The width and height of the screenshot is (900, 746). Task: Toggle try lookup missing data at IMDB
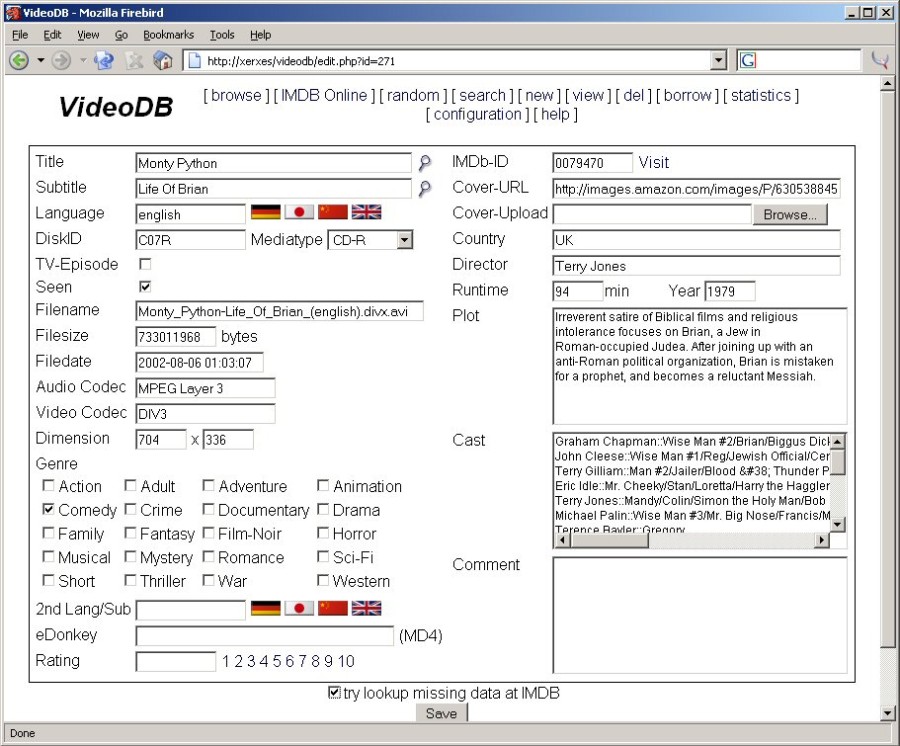click(x=334, y=693)
